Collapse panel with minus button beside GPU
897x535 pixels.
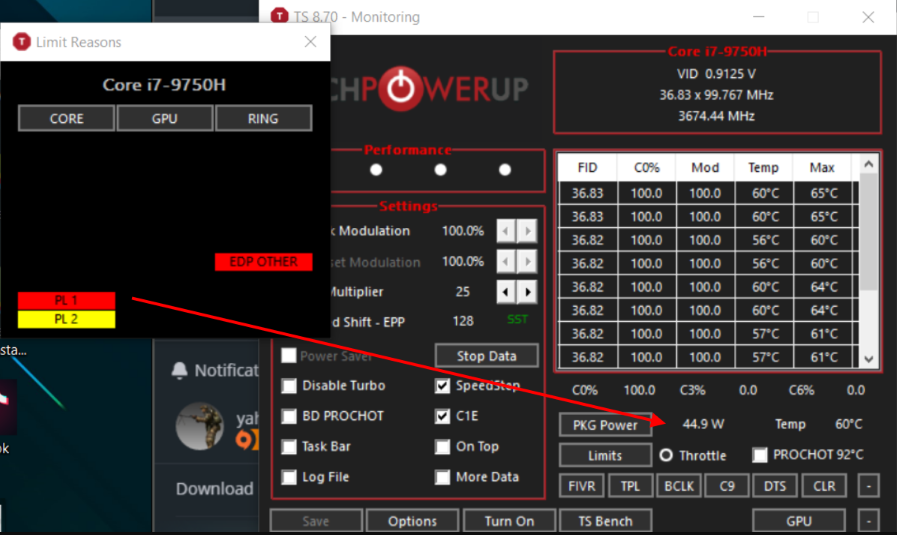coord(868,521)
